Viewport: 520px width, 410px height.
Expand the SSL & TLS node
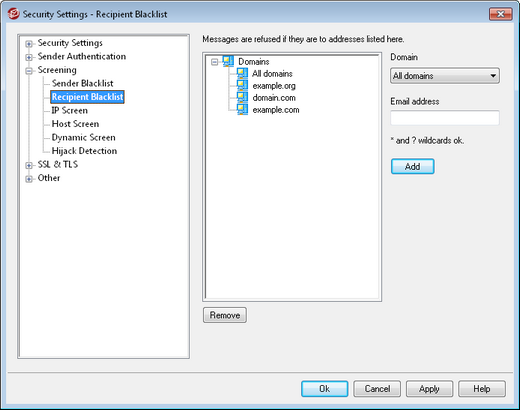(29, 165)
